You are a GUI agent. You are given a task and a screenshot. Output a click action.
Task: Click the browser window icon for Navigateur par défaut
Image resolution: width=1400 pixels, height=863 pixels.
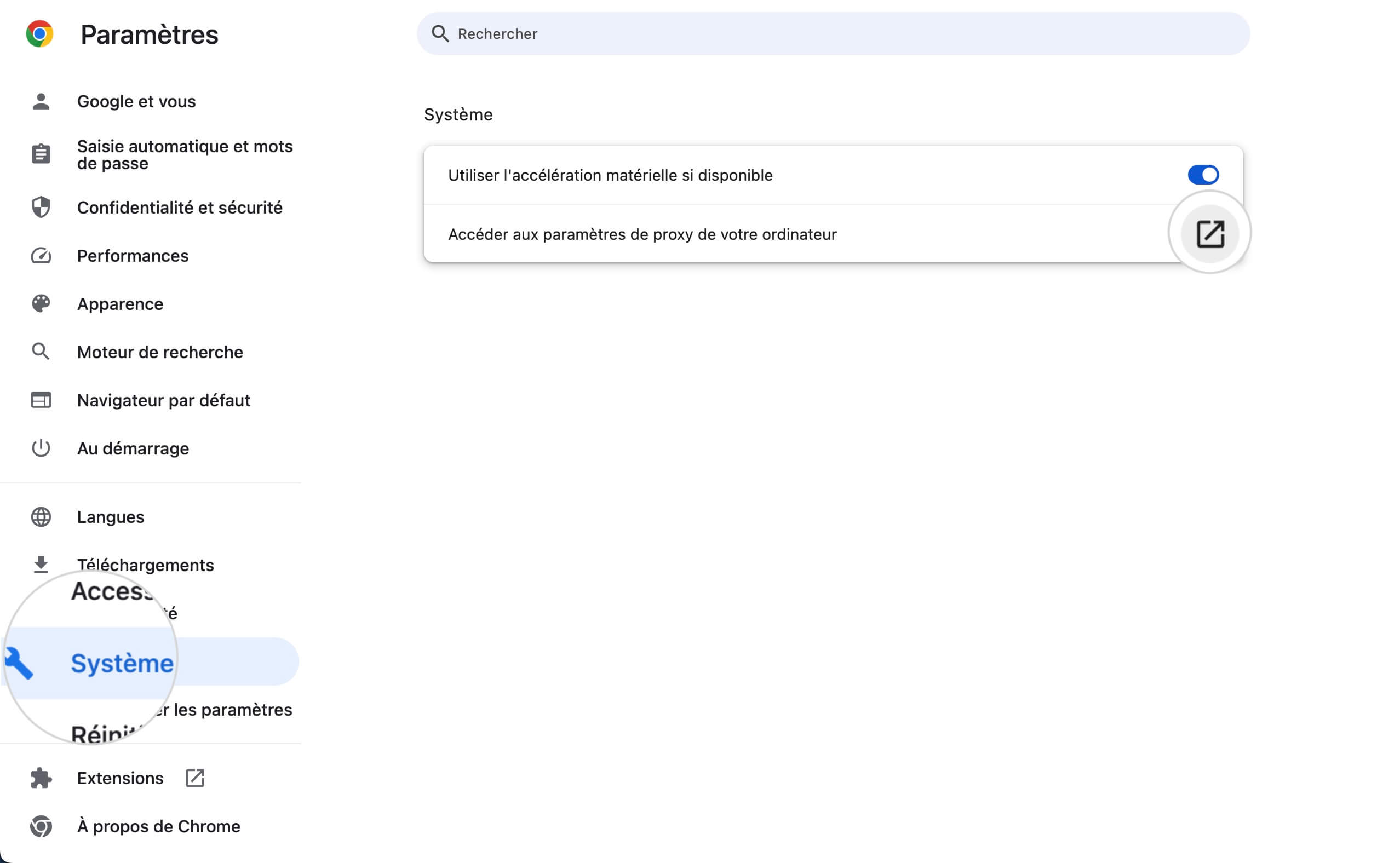(41, 400)
